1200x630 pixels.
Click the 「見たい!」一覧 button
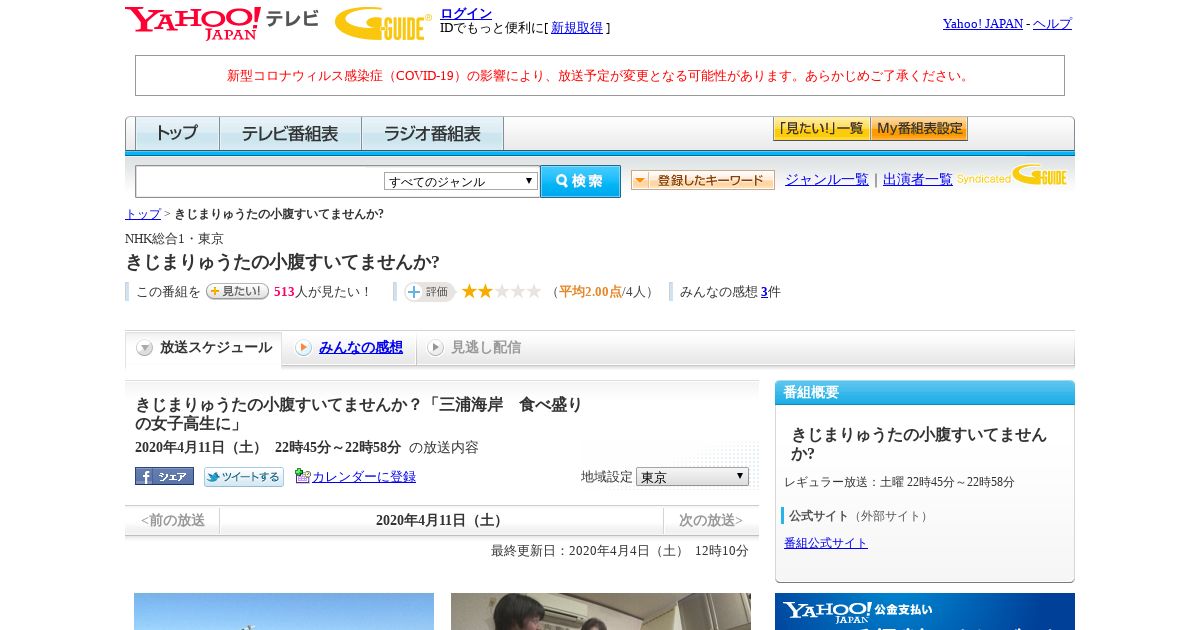click(x=821, y=129)
